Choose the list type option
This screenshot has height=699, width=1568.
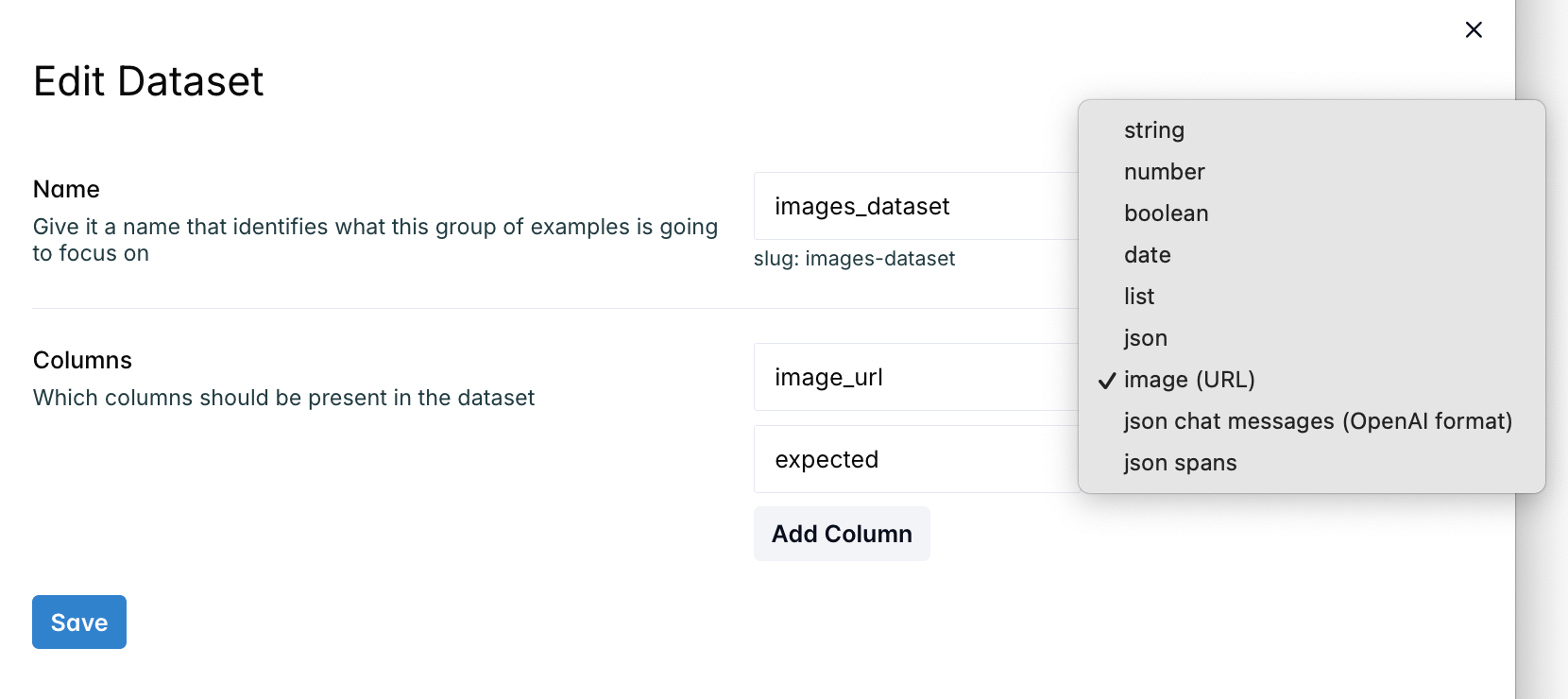(1311, 297)
